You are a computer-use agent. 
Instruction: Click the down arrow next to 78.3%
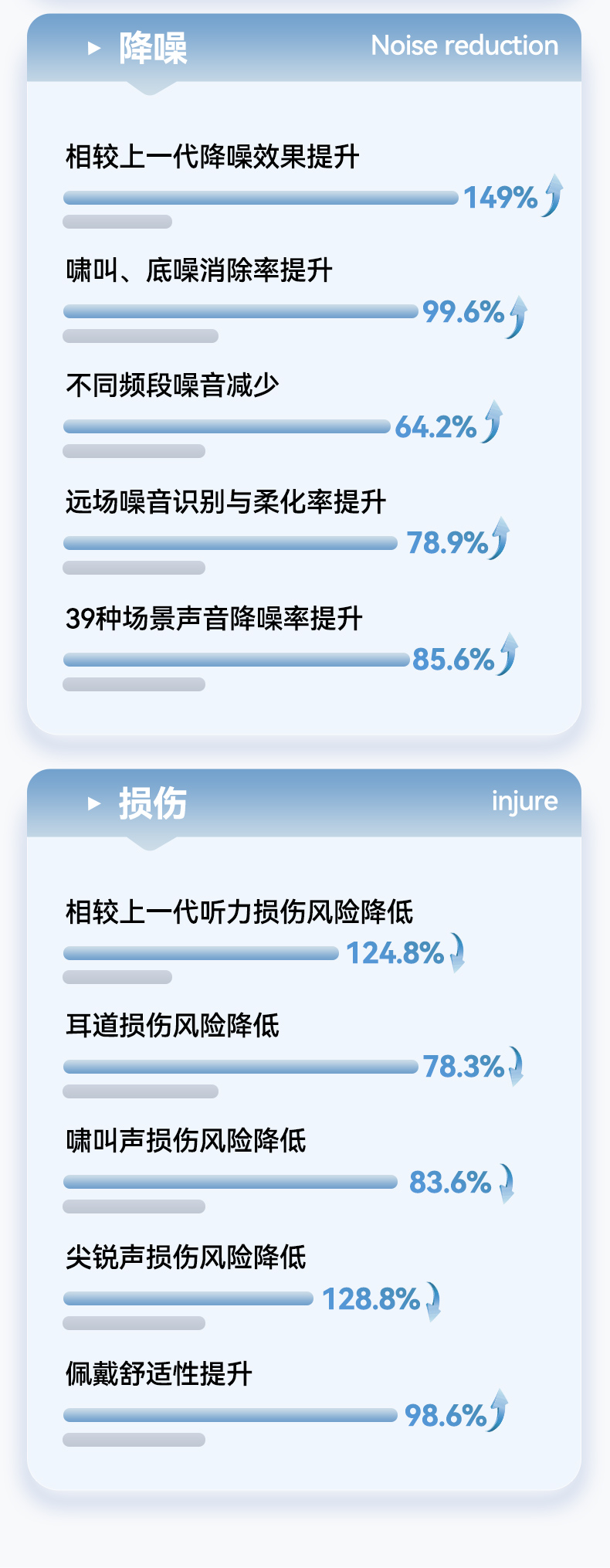point(516,1066)
